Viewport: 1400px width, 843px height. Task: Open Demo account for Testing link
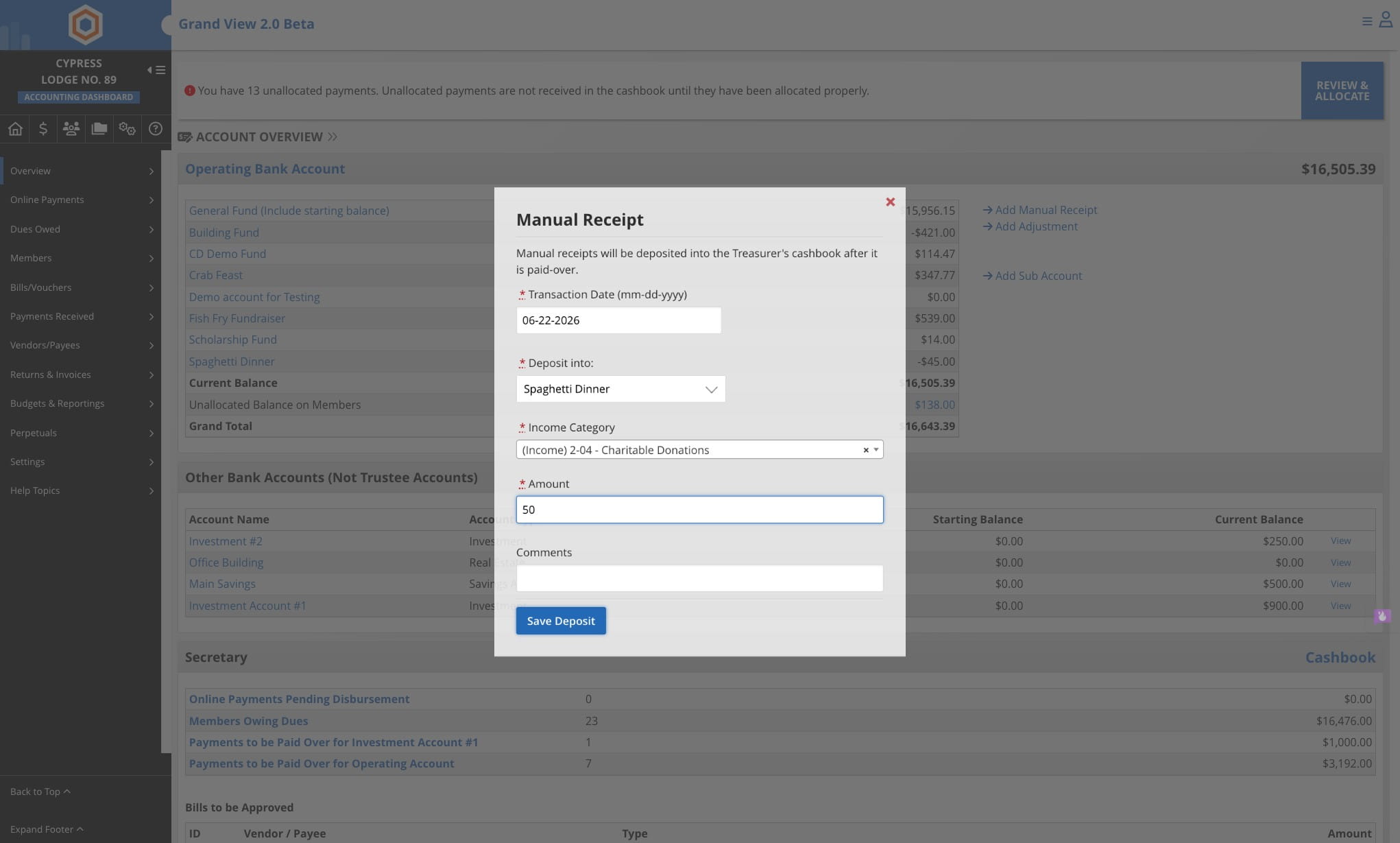[x=254, y=297]
